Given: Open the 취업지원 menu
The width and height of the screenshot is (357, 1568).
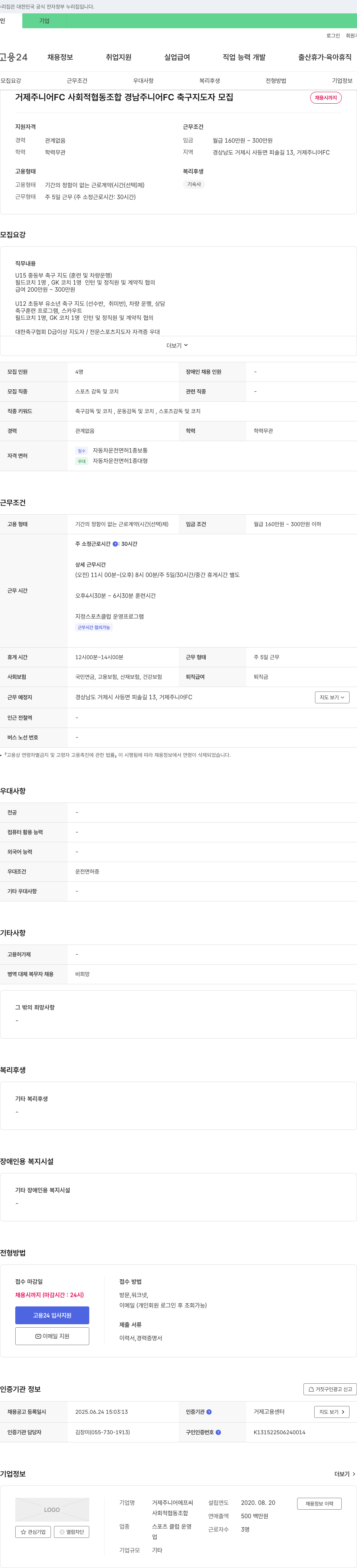Looking at the screenshot, I should [x=119, y=57].
